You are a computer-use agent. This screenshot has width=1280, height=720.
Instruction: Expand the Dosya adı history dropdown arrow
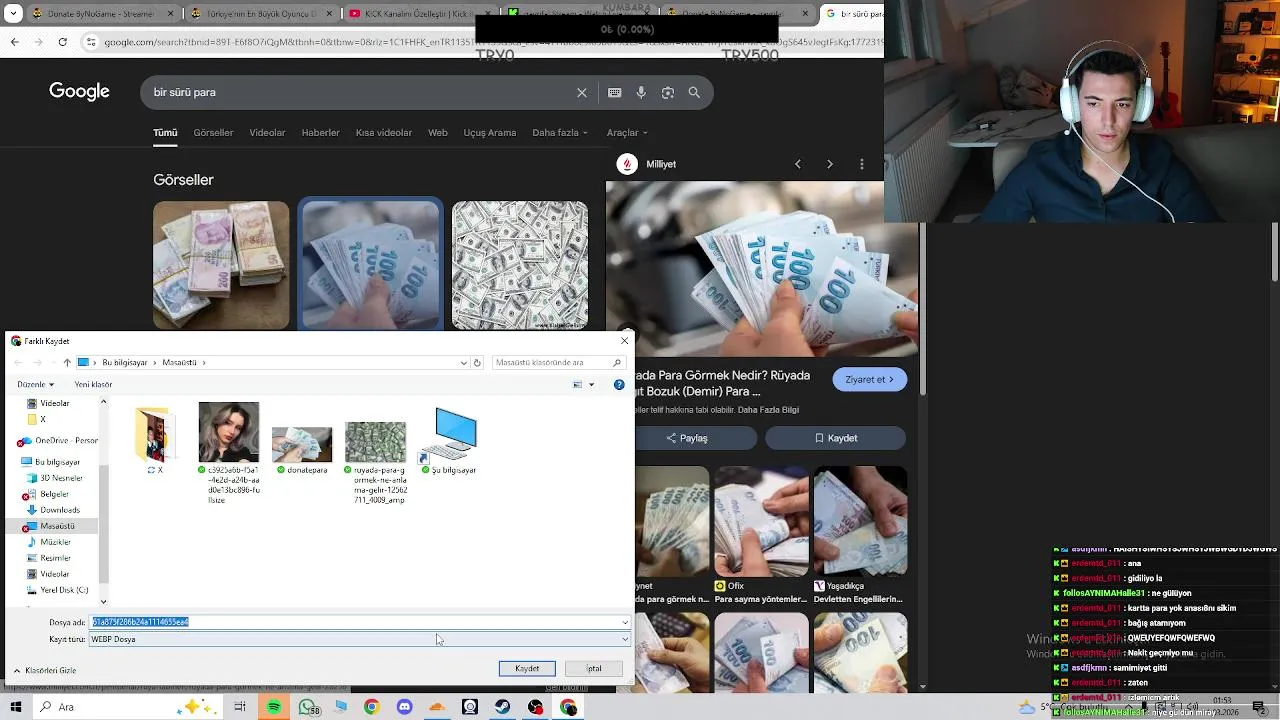tap(625, 622)
